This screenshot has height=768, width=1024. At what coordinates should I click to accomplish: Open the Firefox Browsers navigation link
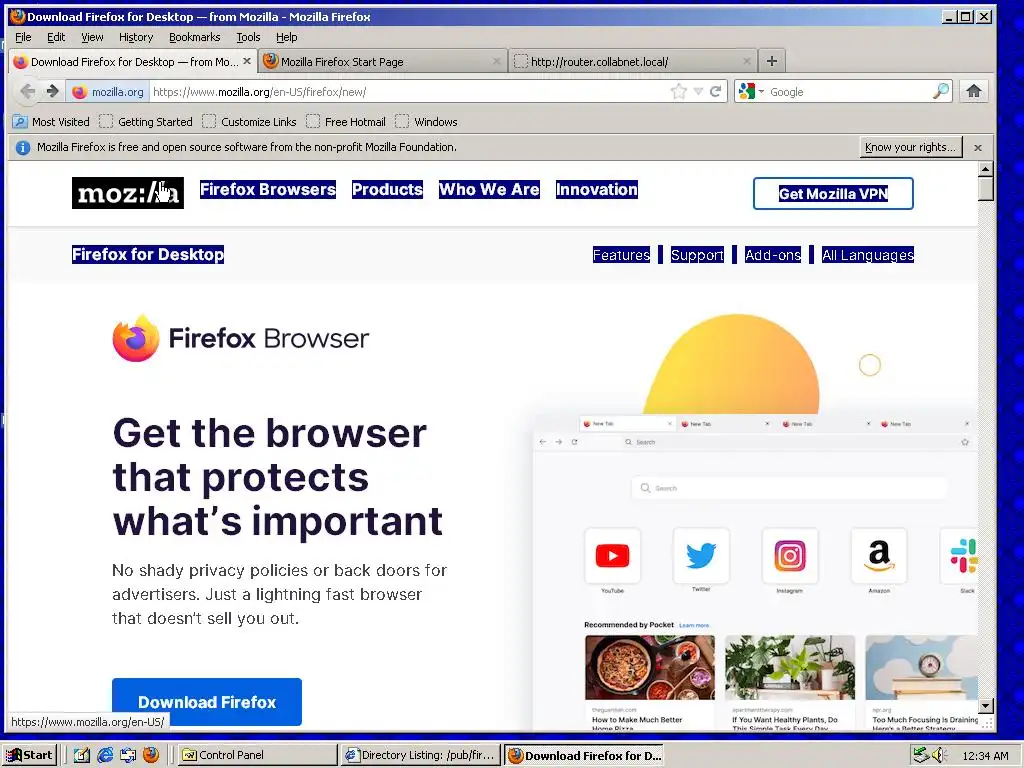[x=268, y=189]
